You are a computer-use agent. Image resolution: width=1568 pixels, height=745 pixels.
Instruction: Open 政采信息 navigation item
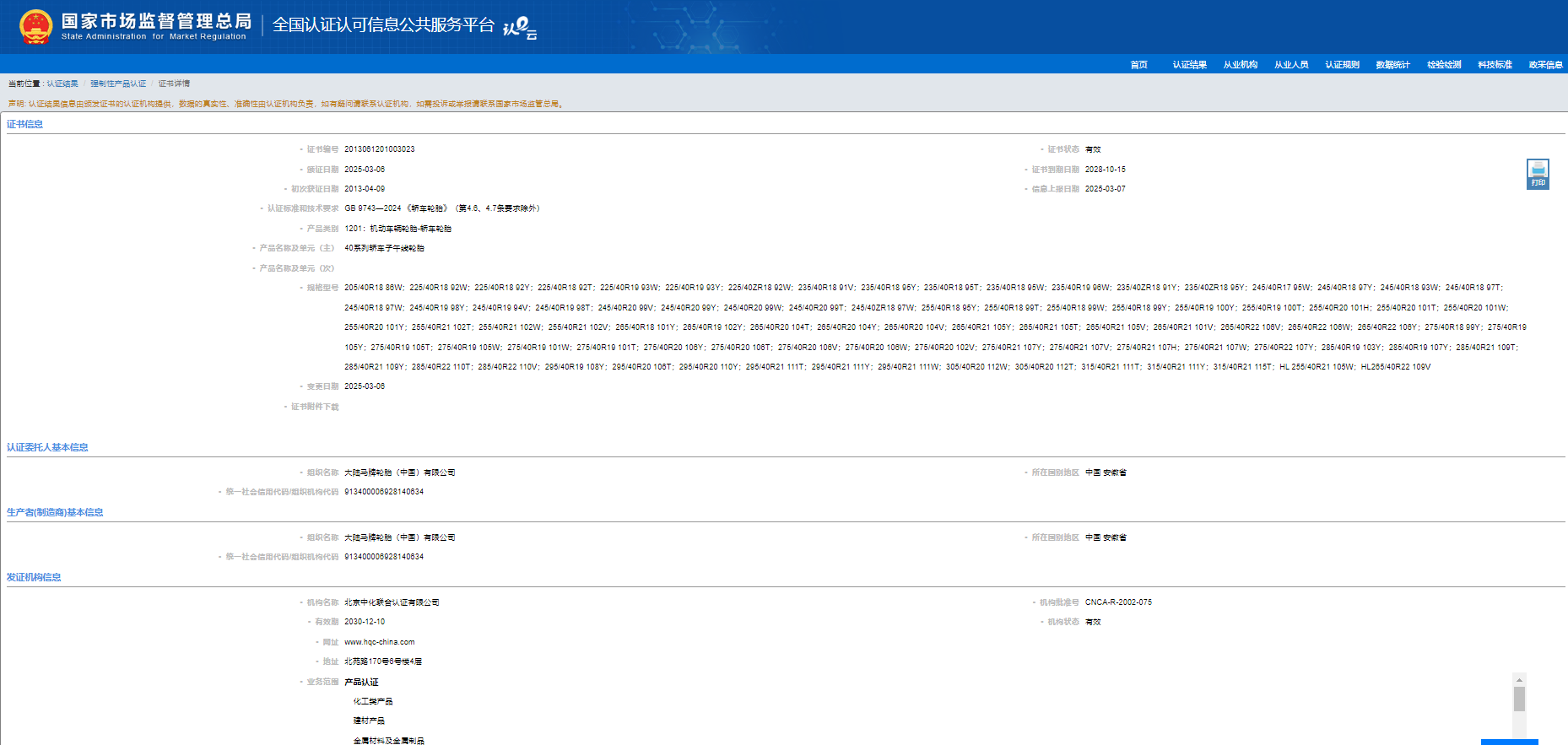click(1545, 65)
